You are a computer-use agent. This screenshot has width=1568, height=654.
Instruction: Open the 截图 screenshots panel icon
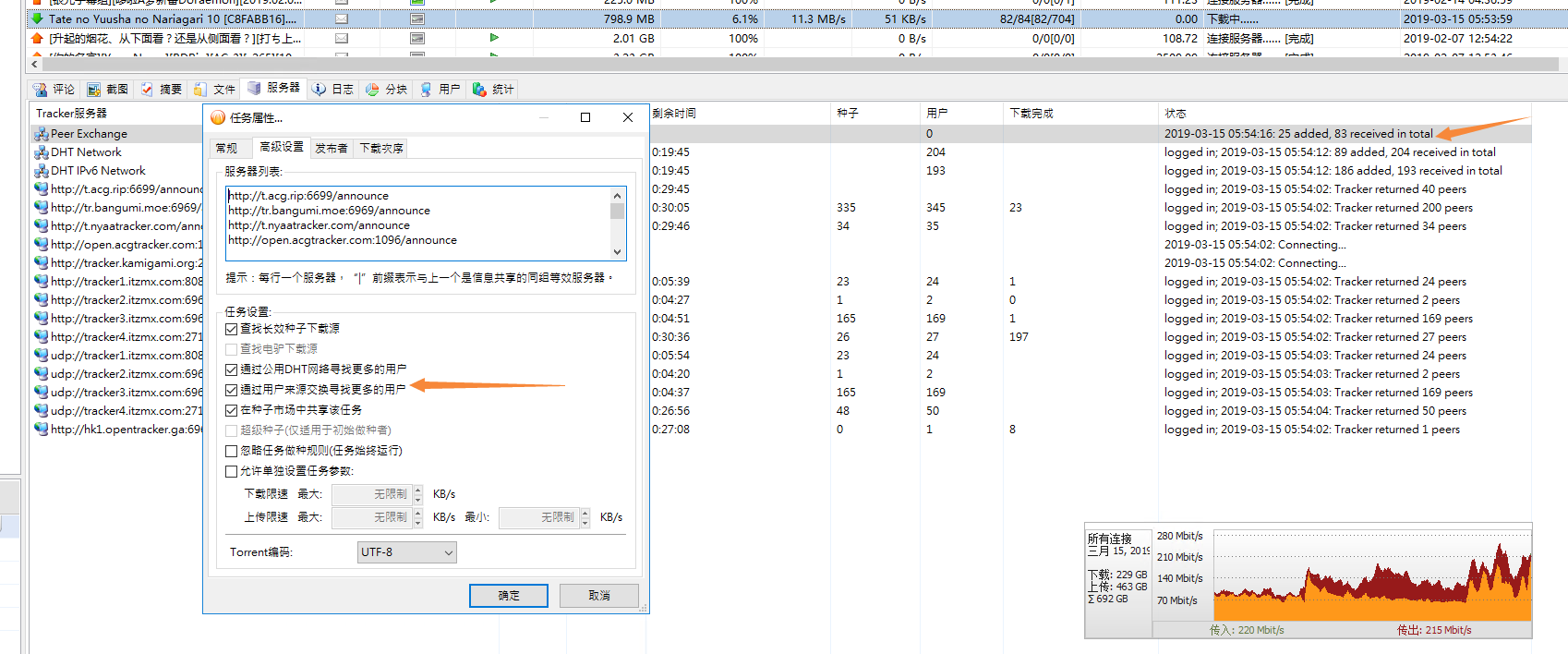(x=94, y=90)
